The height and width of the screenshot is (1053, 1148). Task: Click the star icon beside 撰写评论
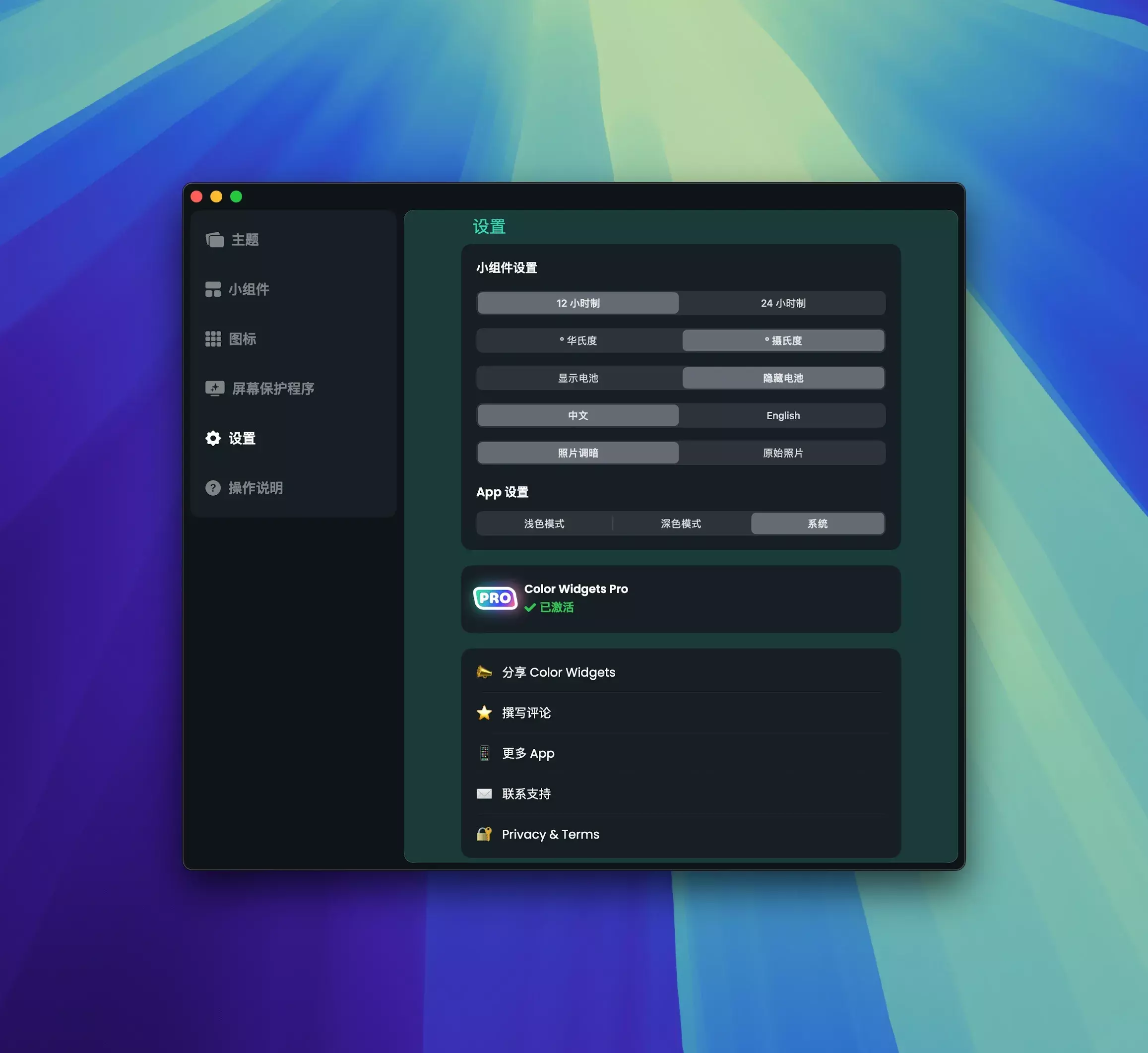tap(484, 713)
